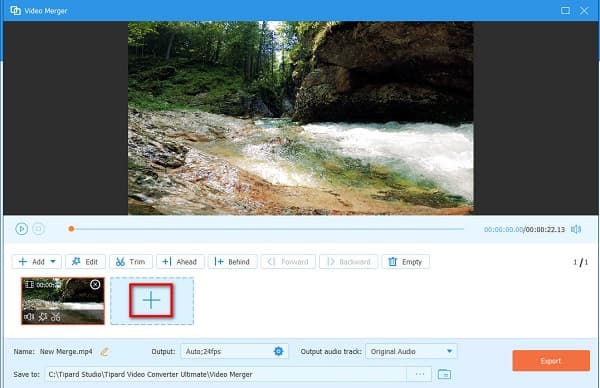Add a clip with the plus placeholder

151,300
